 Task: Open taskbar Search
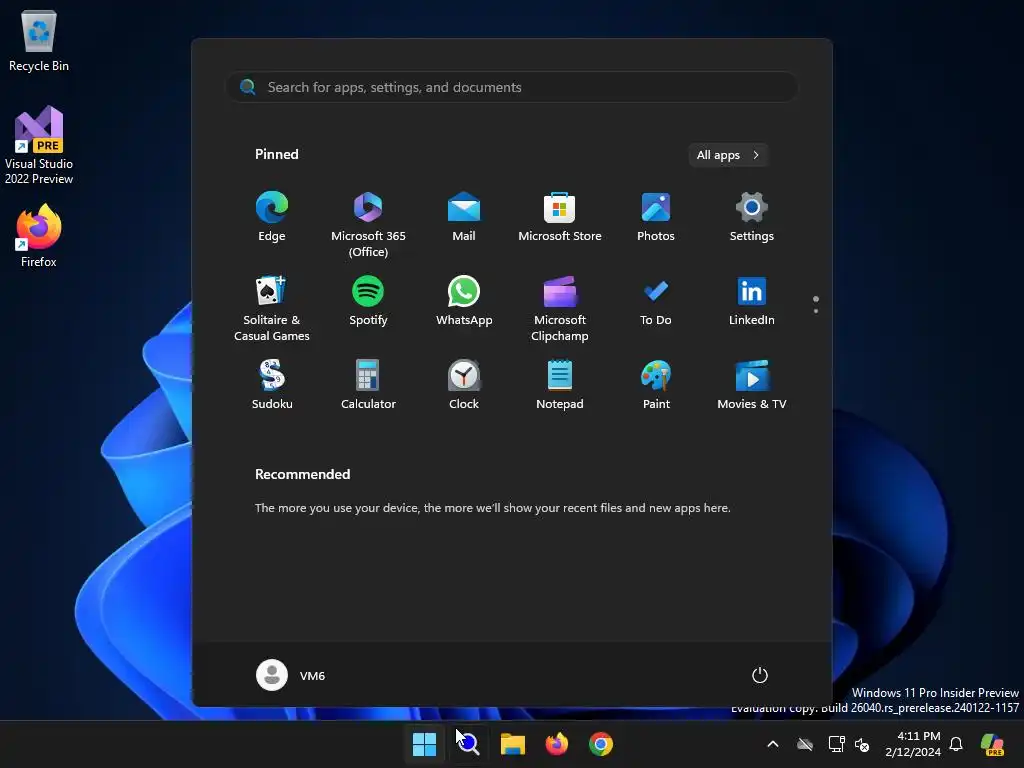click(468, 744)
